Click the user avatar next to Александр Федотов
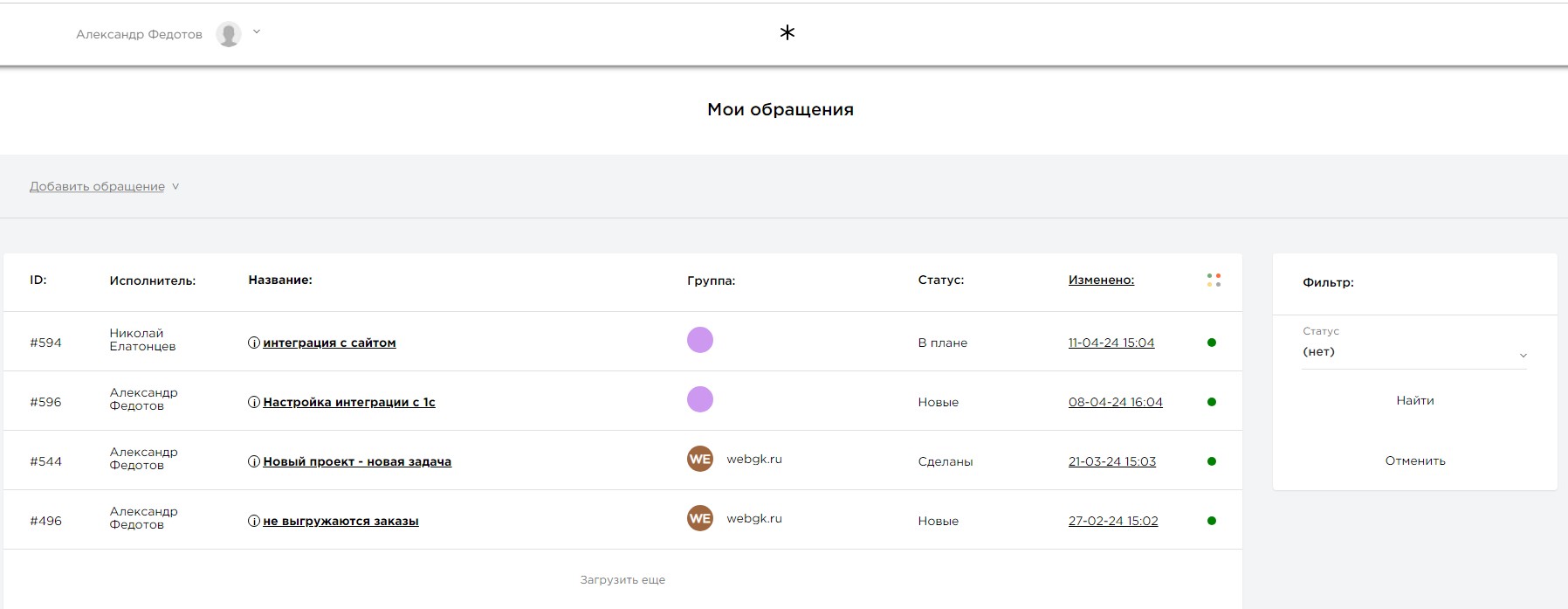1568x609 pixels. (229, 34)
